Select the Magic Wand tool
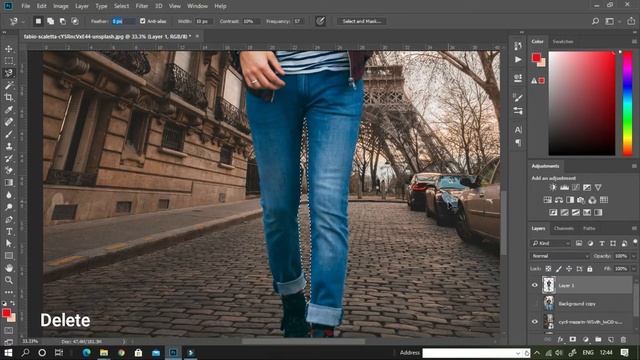This screenshot has height=360, width=640. coord(9,85)
